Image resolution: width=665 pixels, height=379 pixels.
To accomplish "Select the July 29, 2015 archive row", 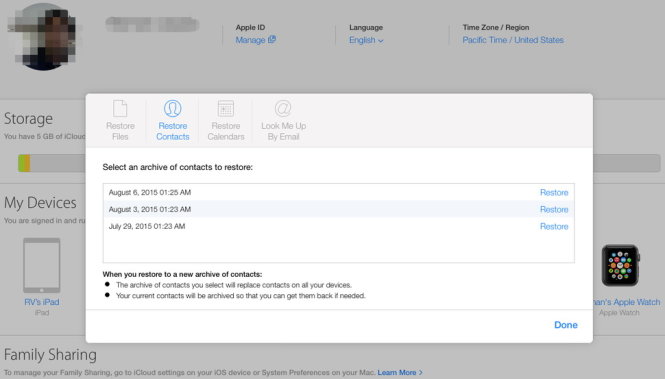I will (338, 226).
